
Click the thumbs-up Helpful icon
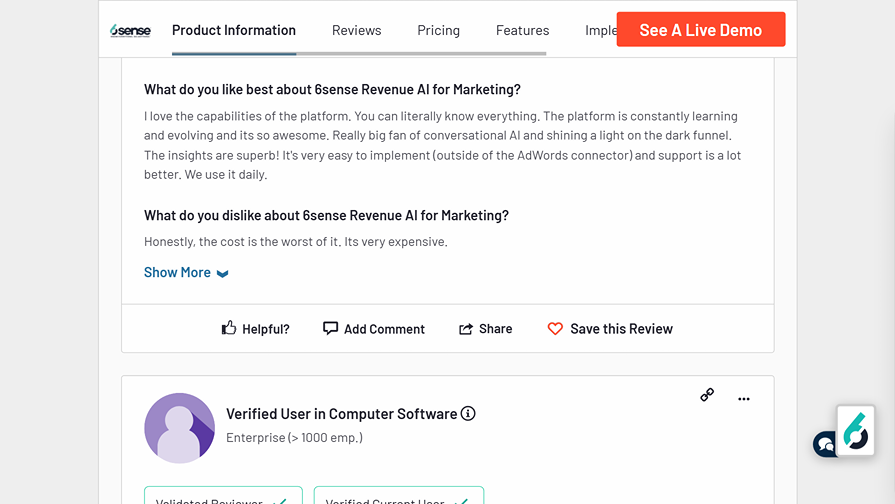pyautogui.click(x=229, y=328)
